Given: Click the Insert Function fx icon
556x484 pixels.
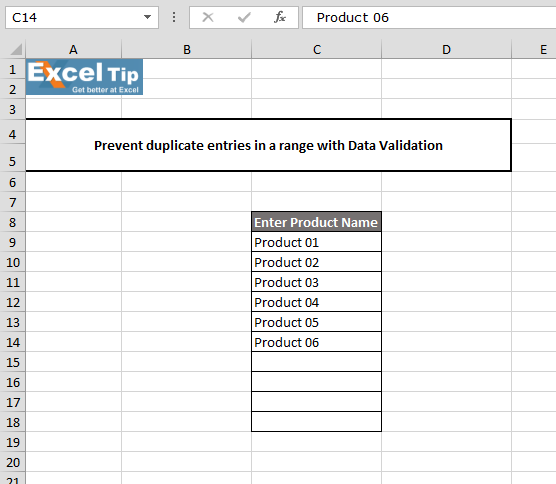Looking at the screenshot, I should point(280,17).
